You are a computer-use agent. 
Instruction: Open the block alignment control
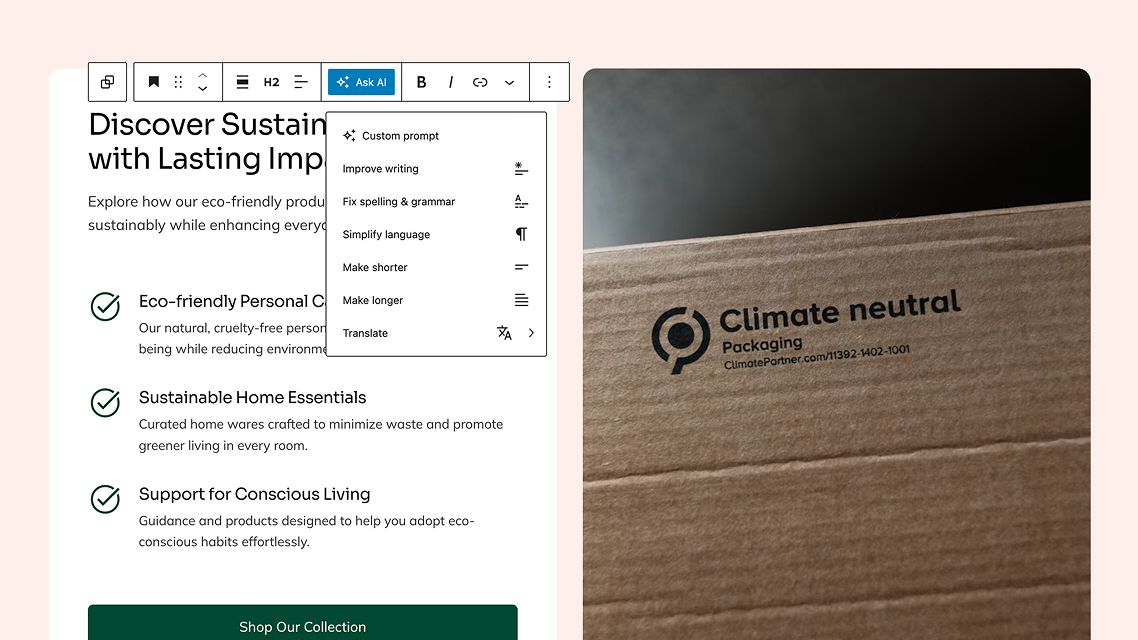pos(242,82)
